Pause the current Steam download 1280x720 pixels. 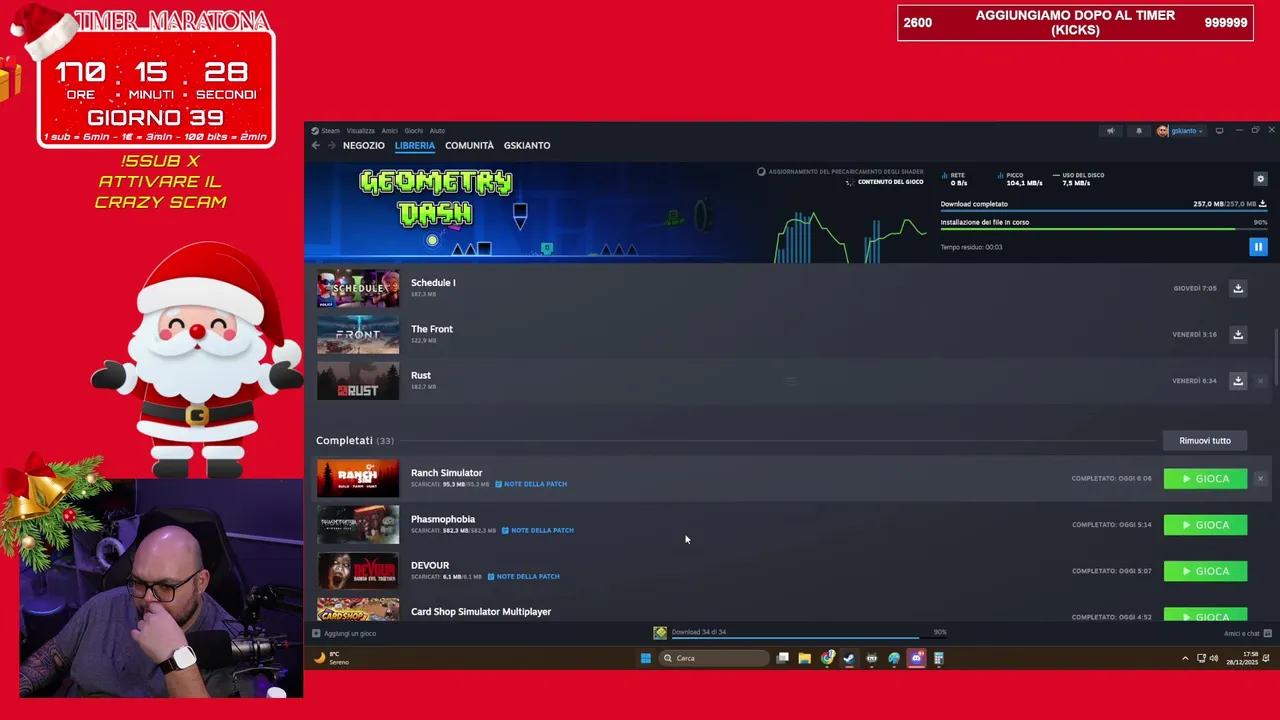[1258, 246]
